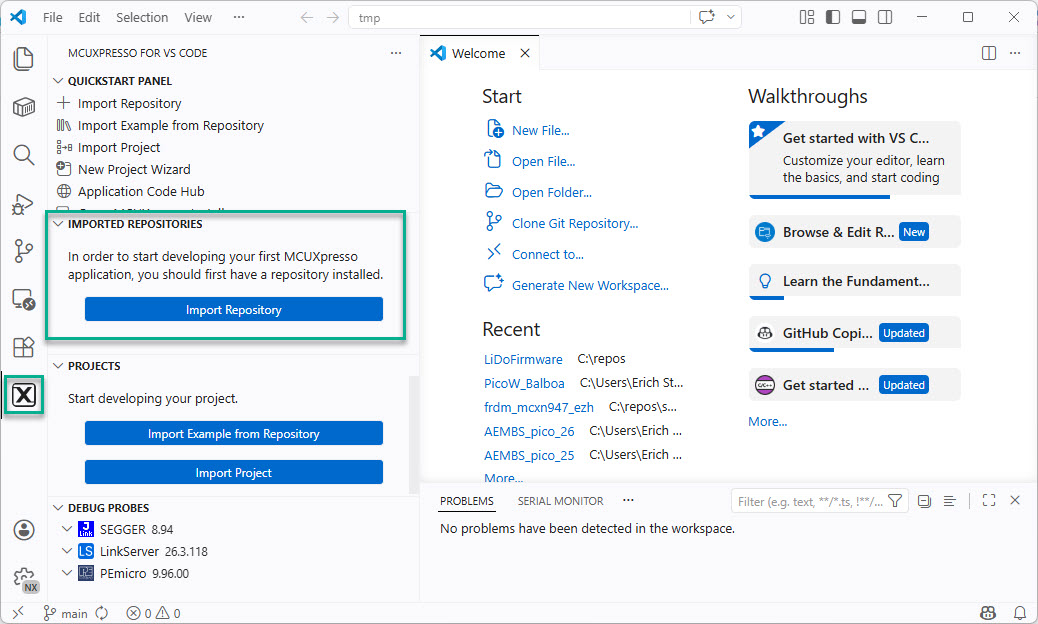Click the Clone Git Repository link
The image size is (1038, 624).
[574, 223]
